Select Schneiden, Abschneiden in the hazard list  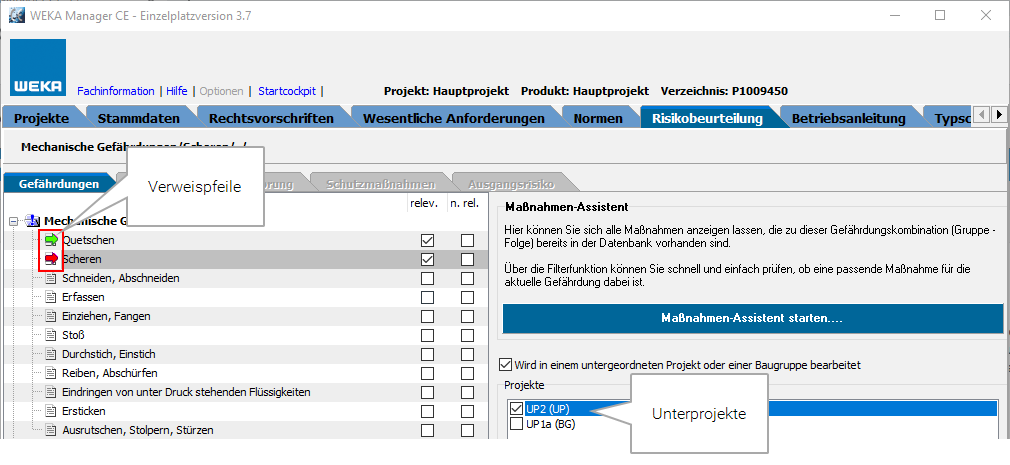(x=120, y=278)
